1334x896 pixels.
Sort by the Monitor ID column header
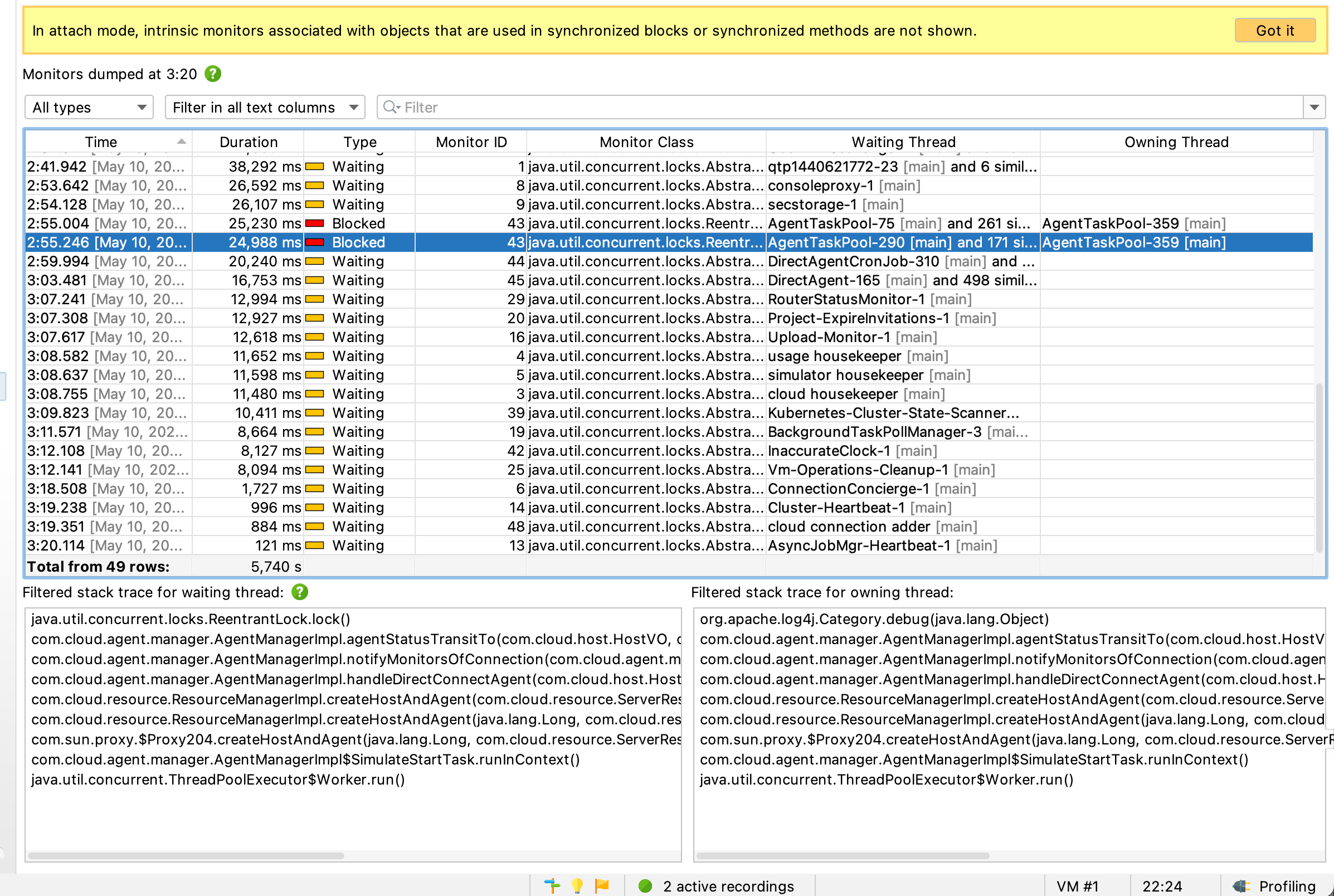[x=471, y=142]
